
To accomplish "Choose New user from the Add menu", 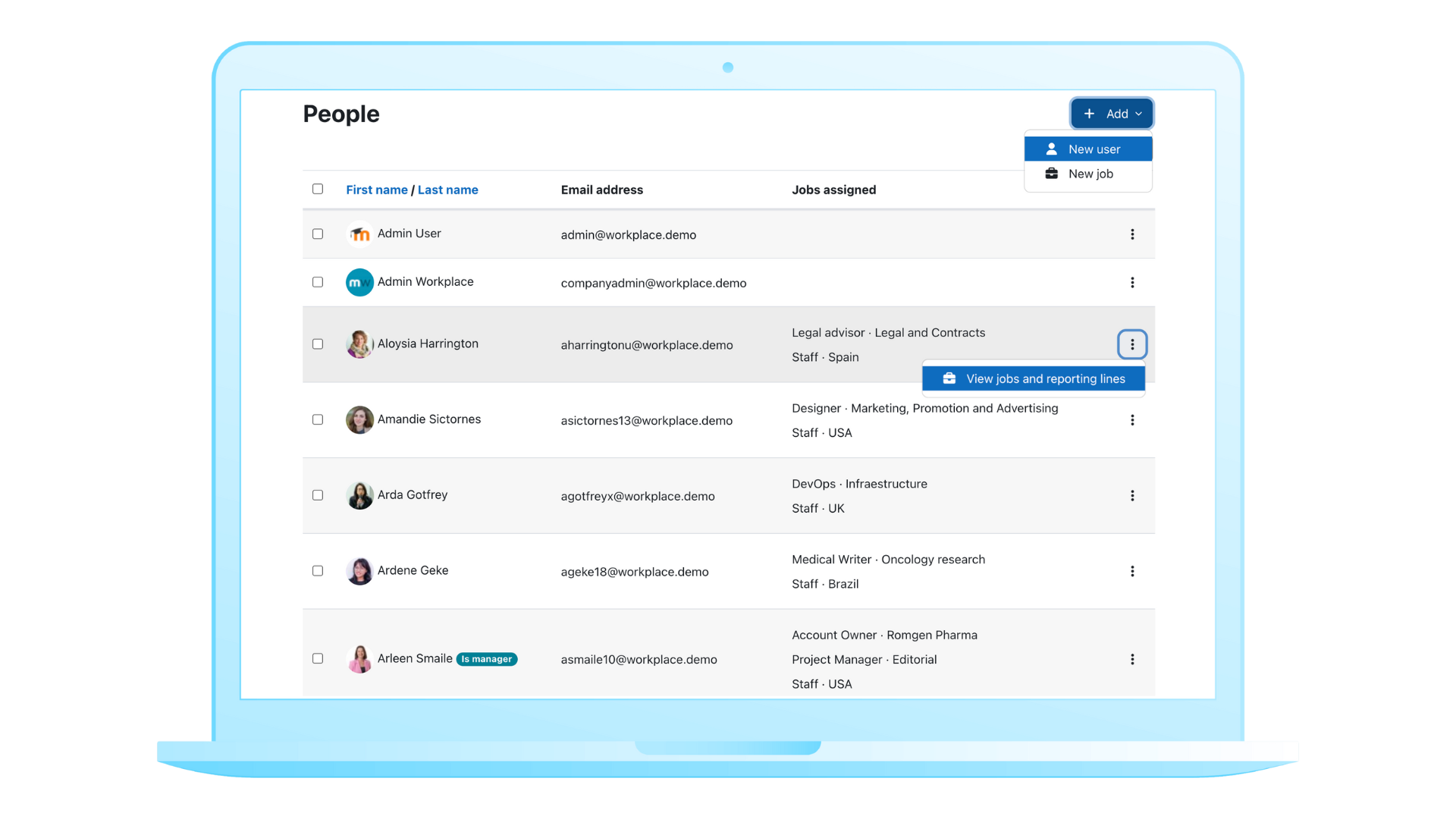I will (x=1088, y=149).
